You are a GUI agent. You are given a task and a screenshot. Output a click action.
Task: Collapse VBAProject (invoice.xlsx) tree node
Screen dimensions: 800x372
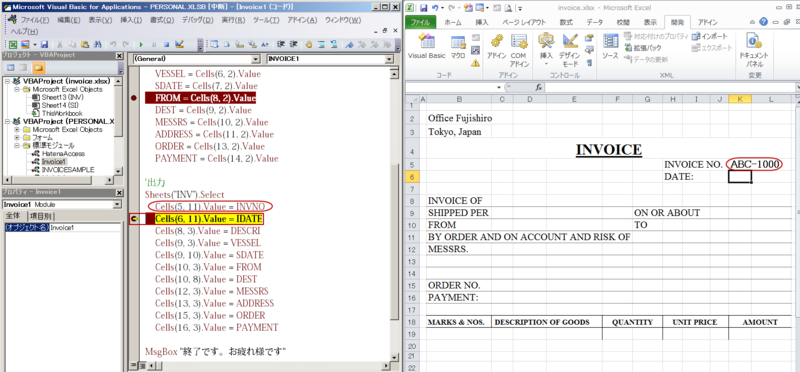pos(7,82)
